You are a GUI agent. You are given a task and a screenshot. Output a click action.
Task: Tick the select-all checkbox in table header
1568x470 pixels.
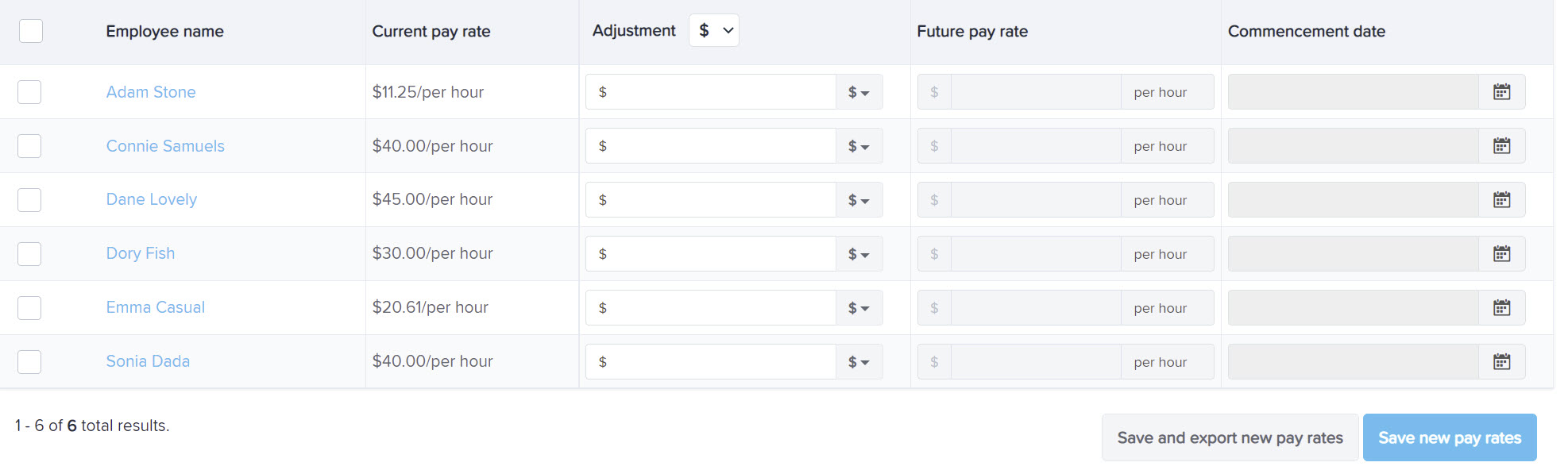31,31
